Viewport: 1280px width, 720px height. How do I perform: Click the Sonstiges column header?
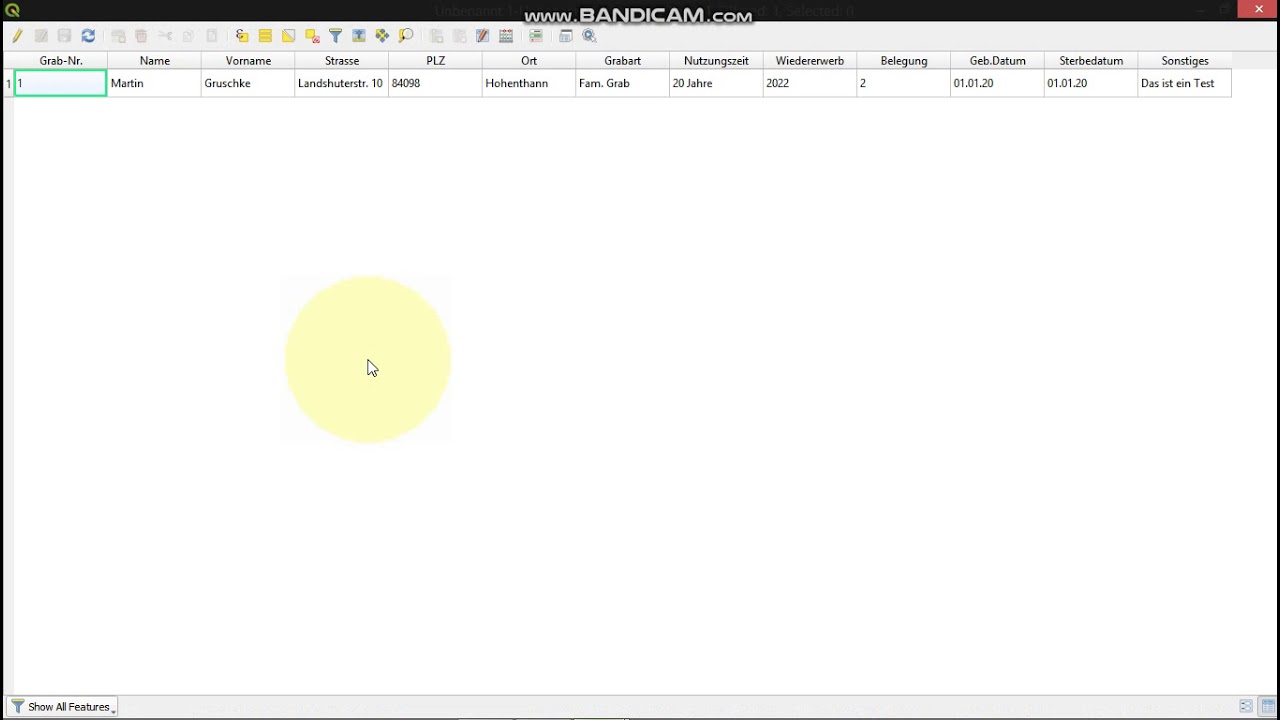click(1185, 61)
